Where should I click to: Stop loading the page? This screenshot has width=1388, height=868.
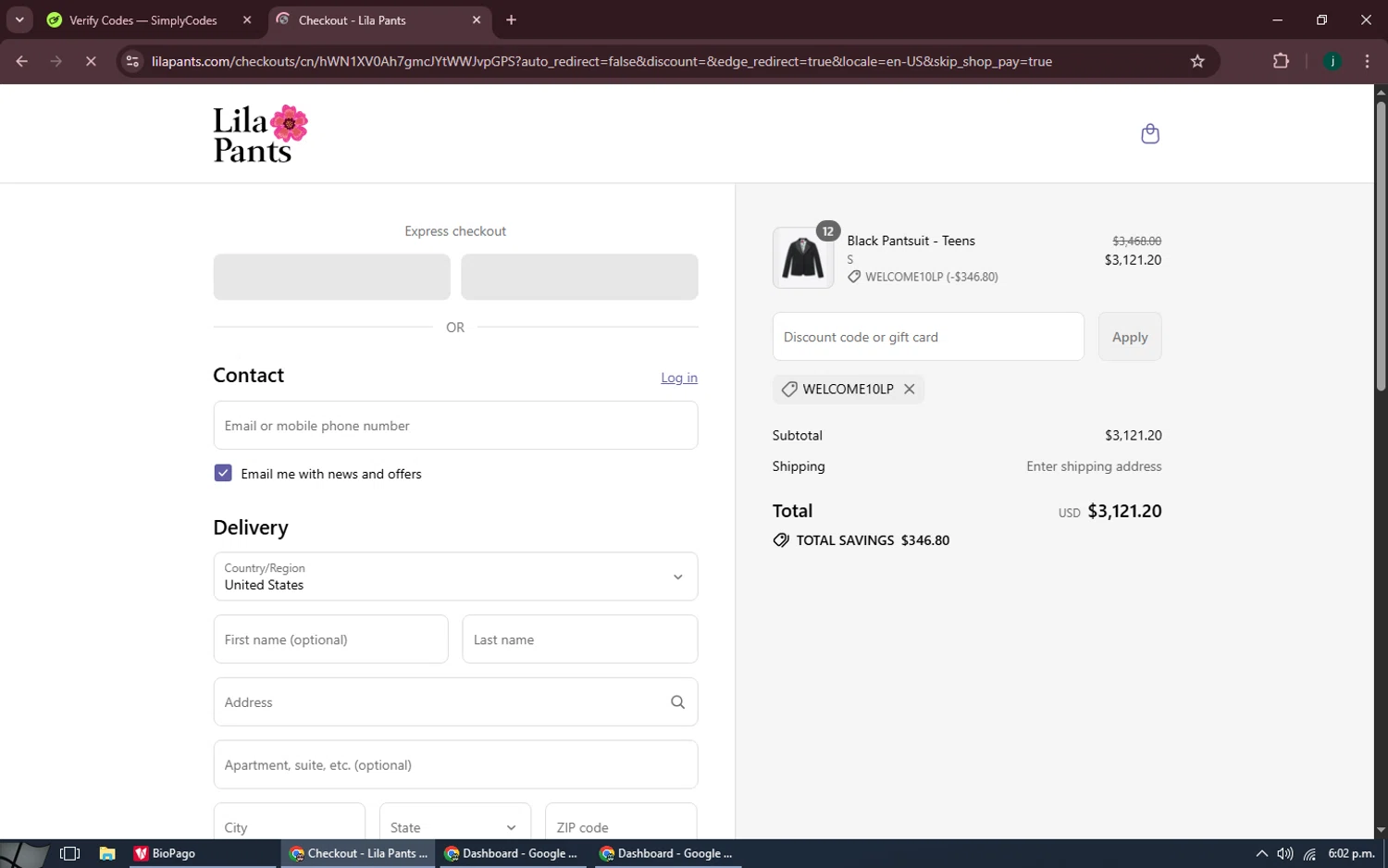(91, 61)
